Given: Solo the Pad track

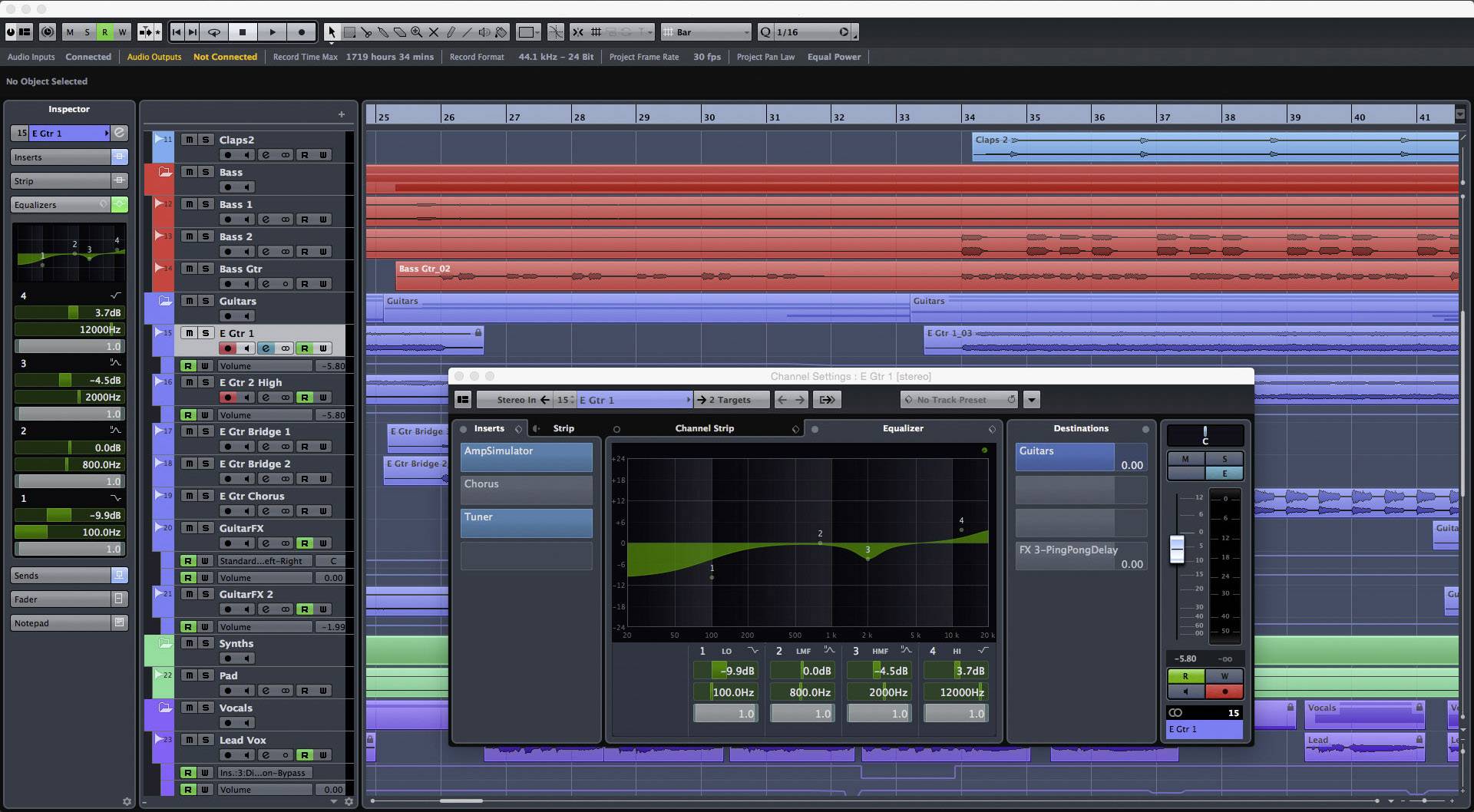Looking at the screenshot, I should click(205, 676).
